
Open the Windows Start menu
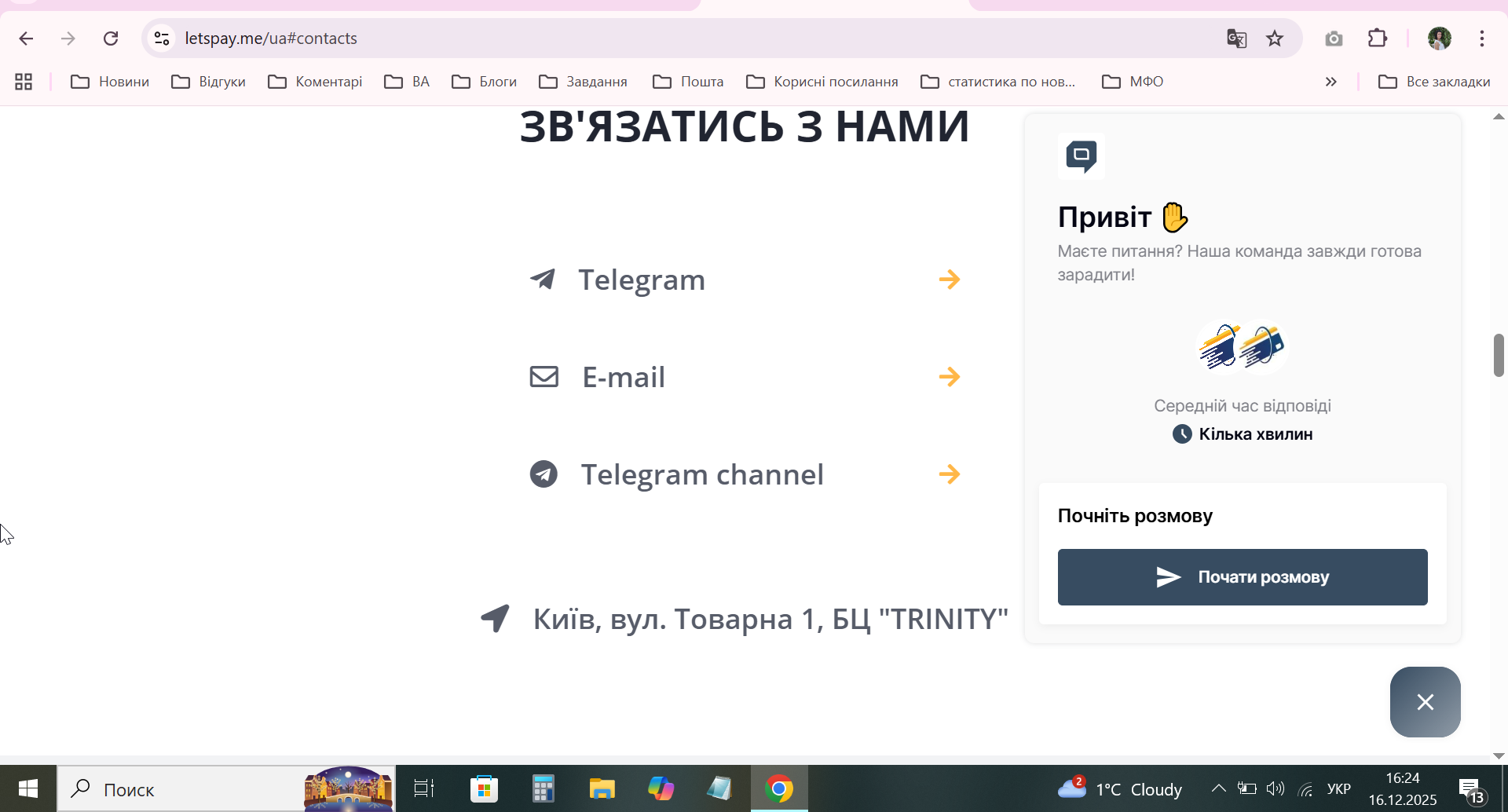(x=28, y=788)
